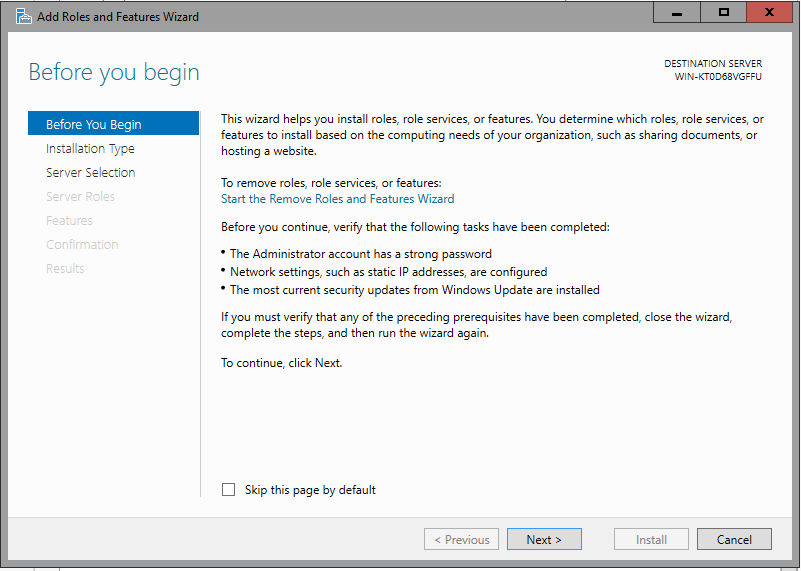
Task: Click Next to continue
Action: pos(543,540)
